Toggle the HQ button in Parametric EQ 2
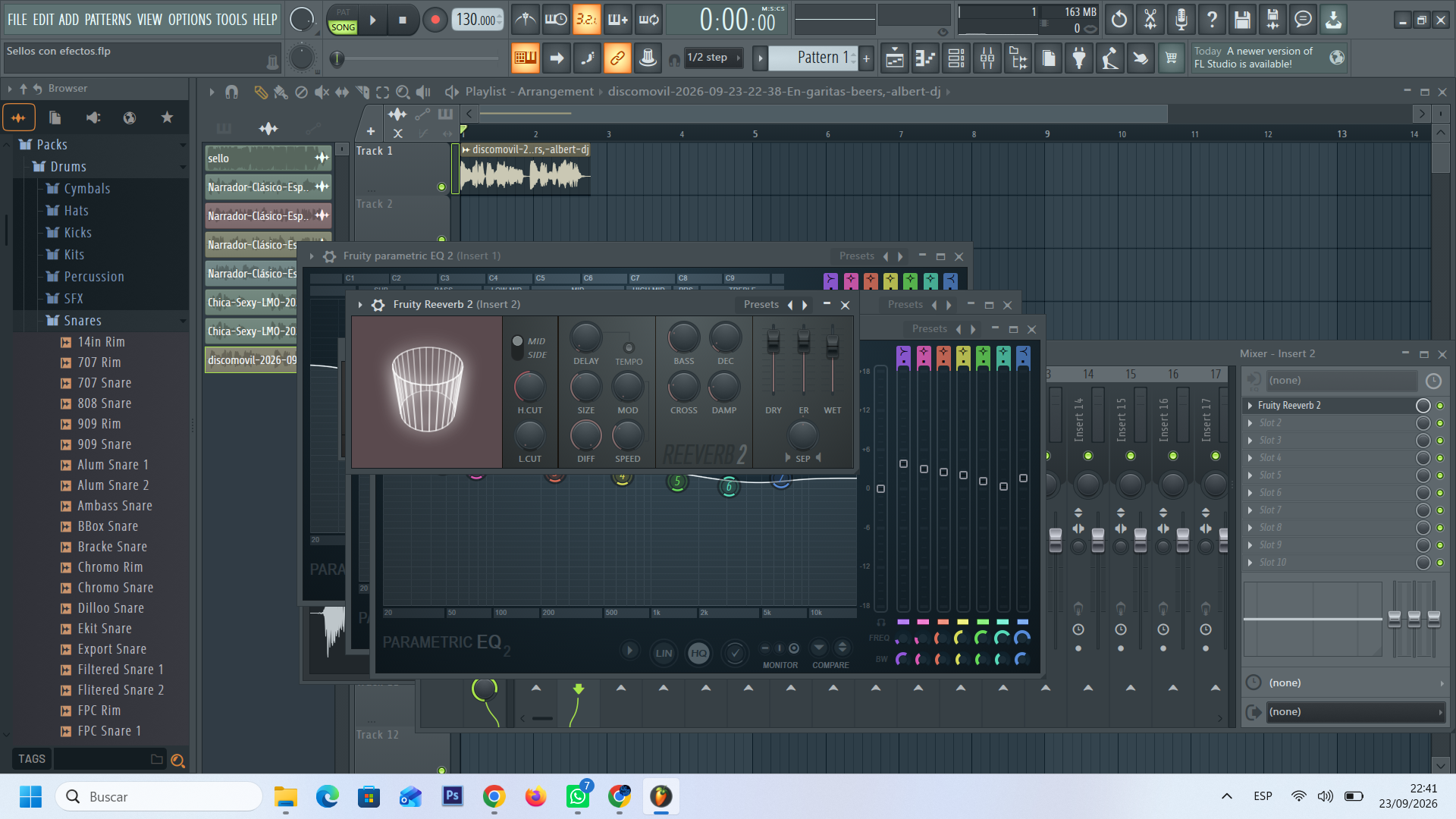Viewport: 1456px width, 819px height. click(698, 653)
